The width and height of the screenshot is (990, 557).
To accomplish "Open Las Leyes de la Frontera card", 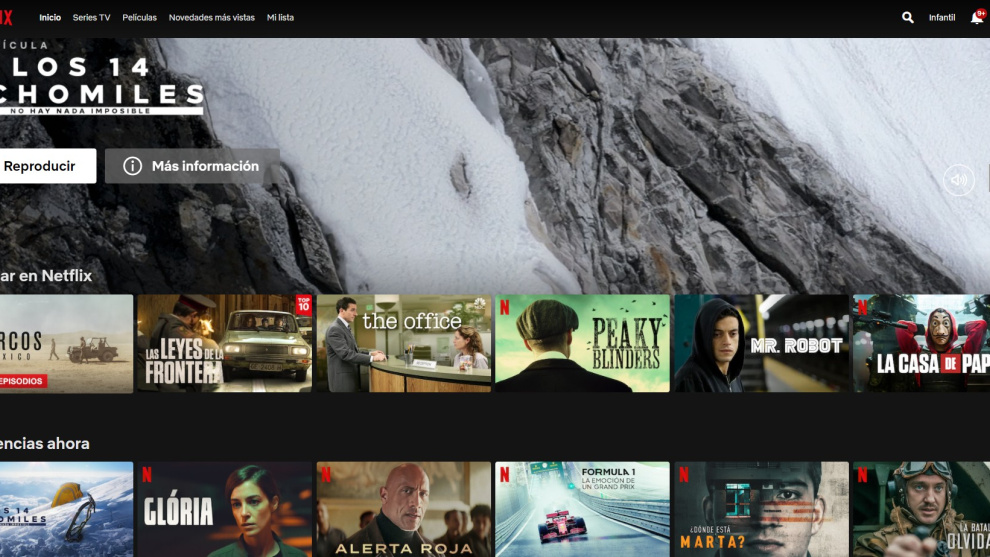I will (x=224, y=343).
